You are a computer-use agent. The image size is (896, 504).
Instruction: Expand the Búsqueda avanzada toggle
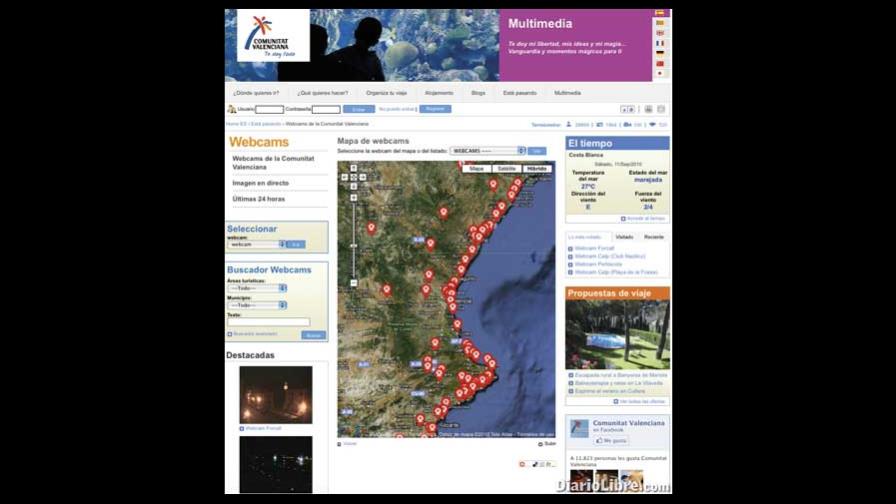pos(230,334)
